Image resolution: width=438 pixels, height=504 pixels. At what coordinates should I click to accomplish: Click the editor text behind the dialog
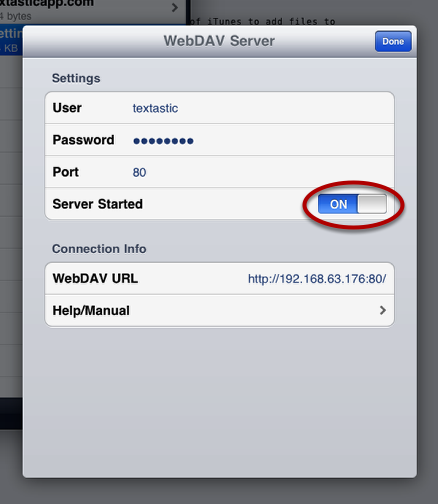pyautogui.click(x=263, y=21)
